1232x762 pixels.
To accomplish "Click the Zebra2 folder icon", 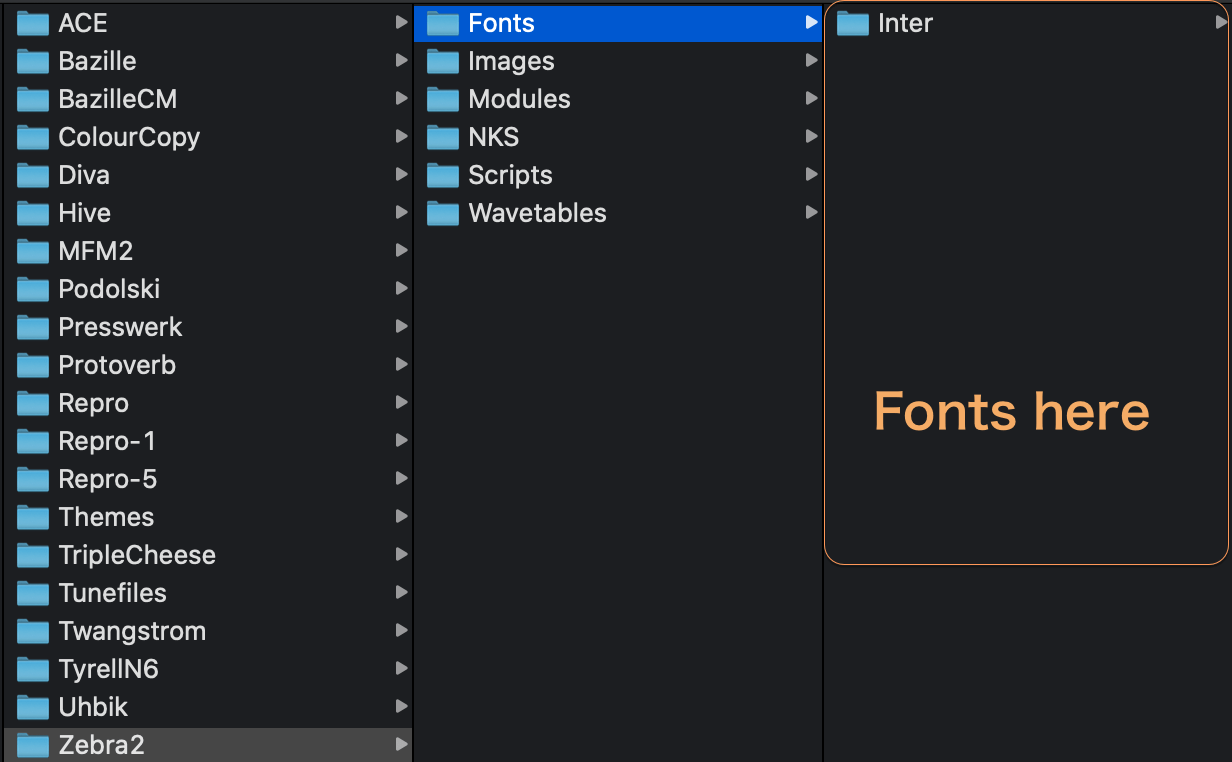I will tap(33, 745).
